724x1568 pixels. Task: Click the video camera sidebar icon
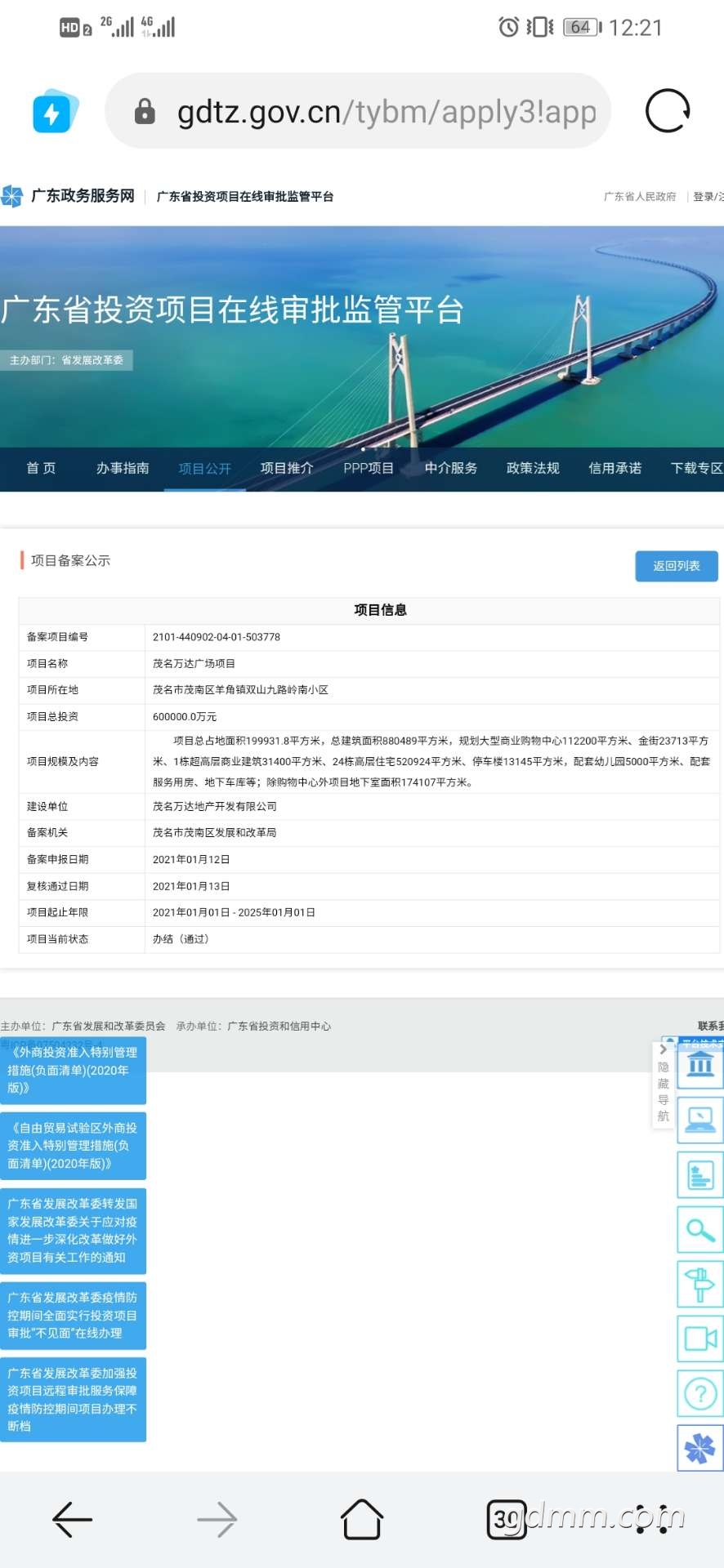coord(700,1339)
